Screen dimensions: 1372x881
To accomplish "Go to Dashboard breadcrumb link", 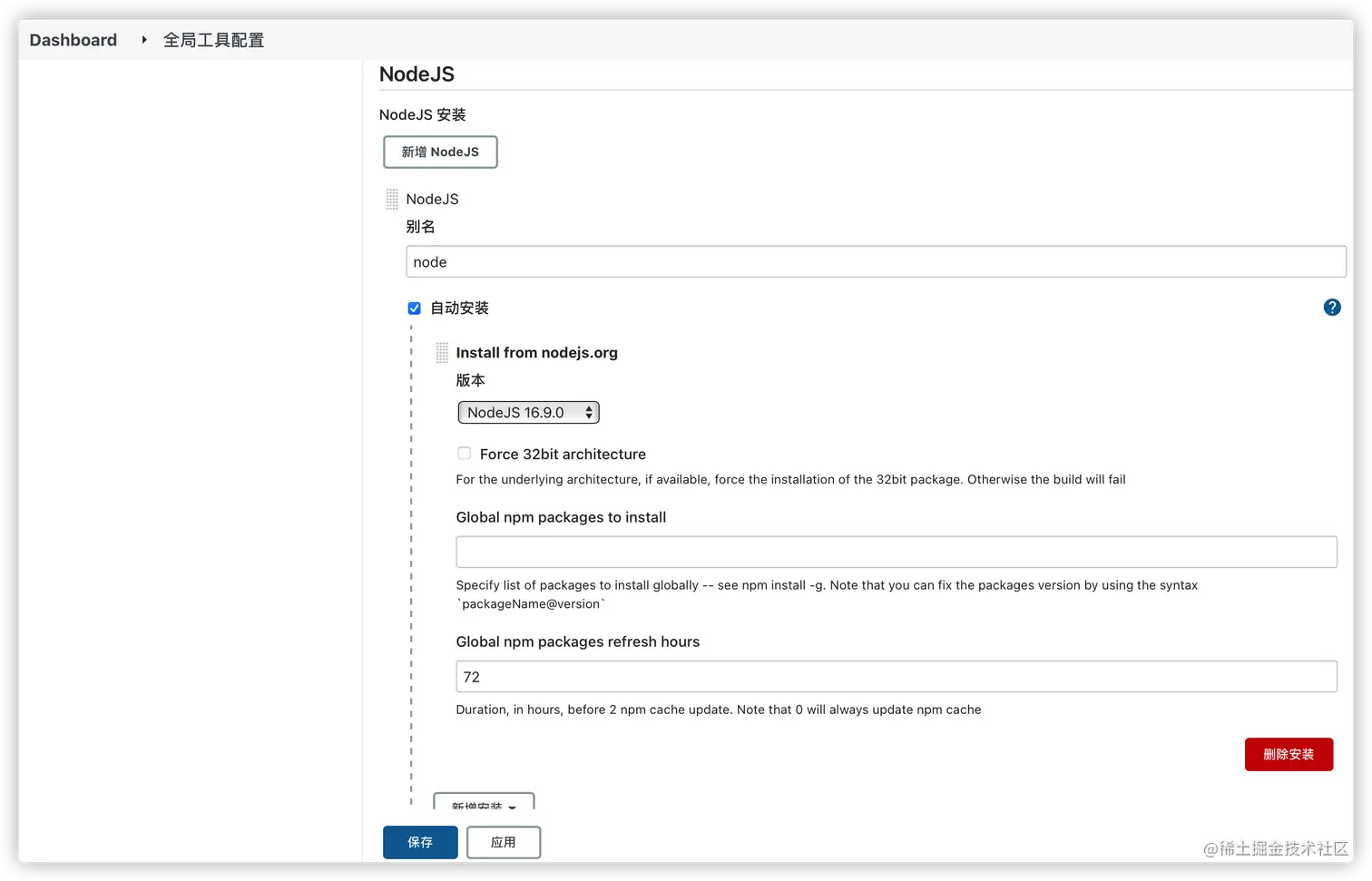I will 73,40.
